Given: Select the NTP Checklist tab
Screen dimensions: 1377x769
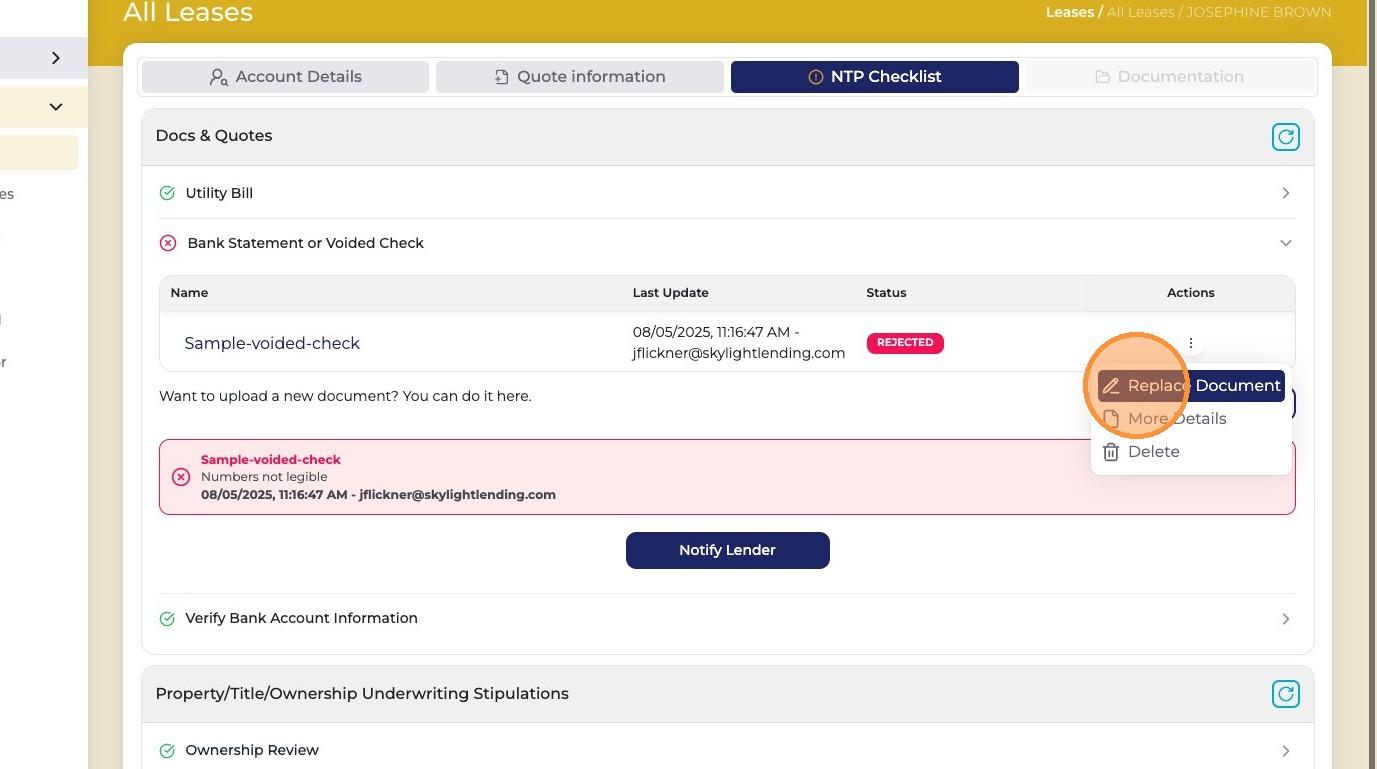Looking at the screenshot, I should click(x=875, y=77).
